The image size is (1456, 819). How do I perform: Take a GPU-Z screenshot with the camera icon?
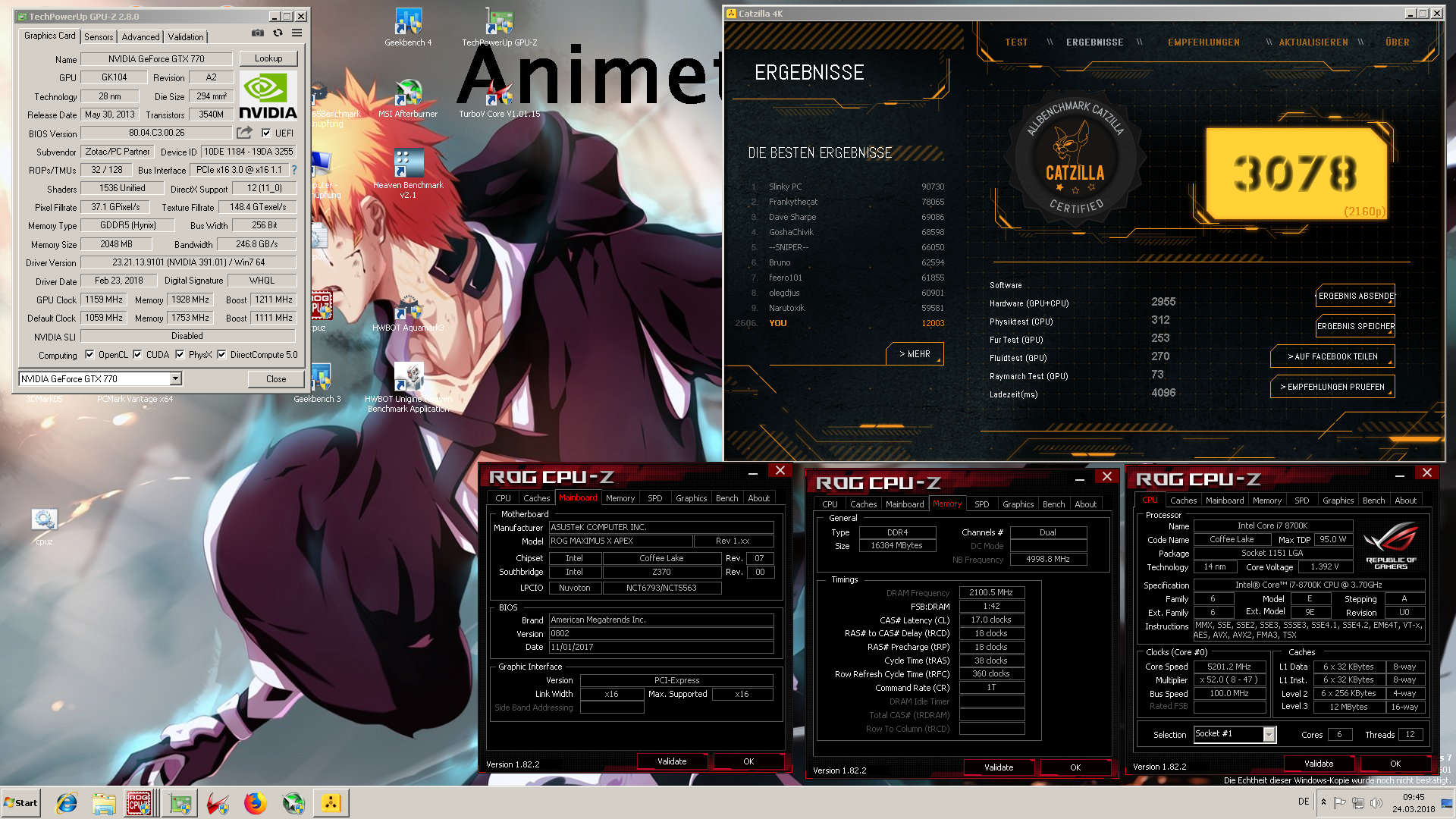(x=258, y=33)
